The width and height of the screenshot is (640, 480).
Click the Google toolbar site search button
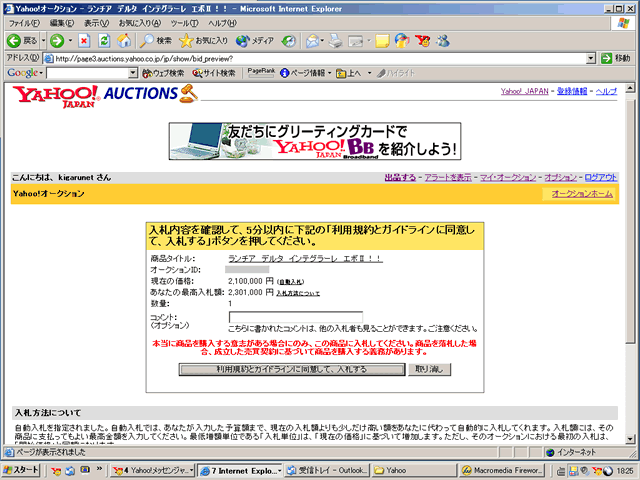pyautogui.click(x=214, y=73)
